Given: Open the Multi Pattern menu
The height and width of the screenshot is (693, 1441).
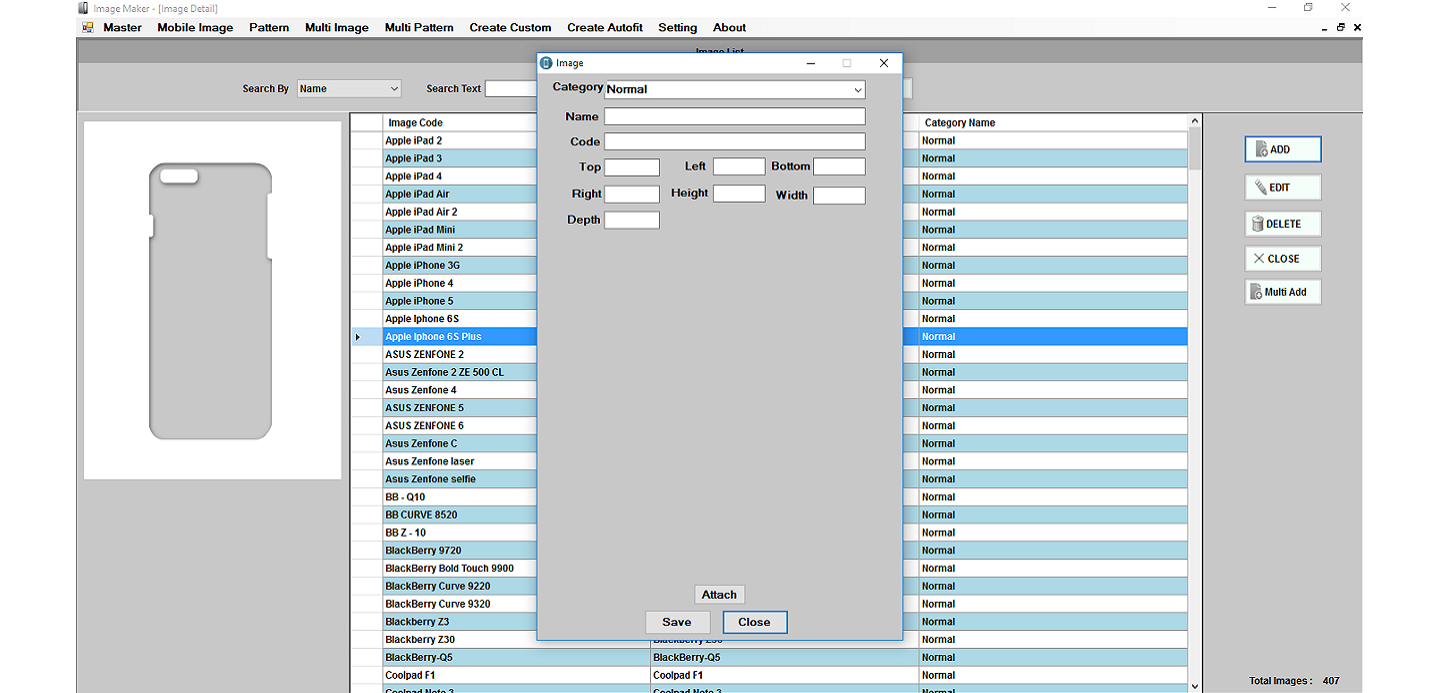Looking at the screenshot, I should coord(418,27).
